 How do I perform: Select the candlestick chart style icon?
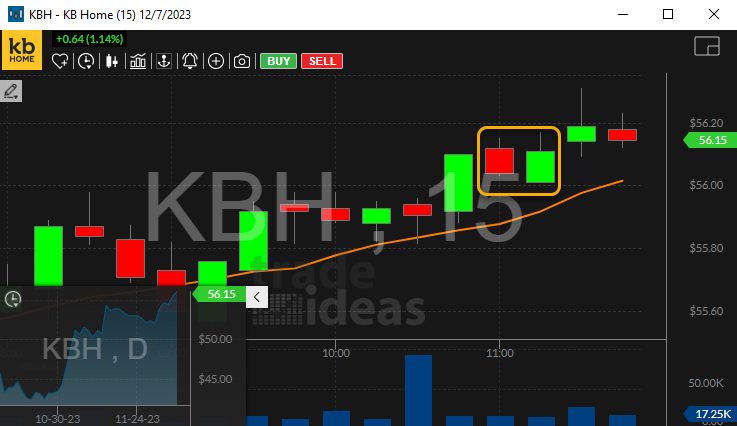click(x=112, y=61)
